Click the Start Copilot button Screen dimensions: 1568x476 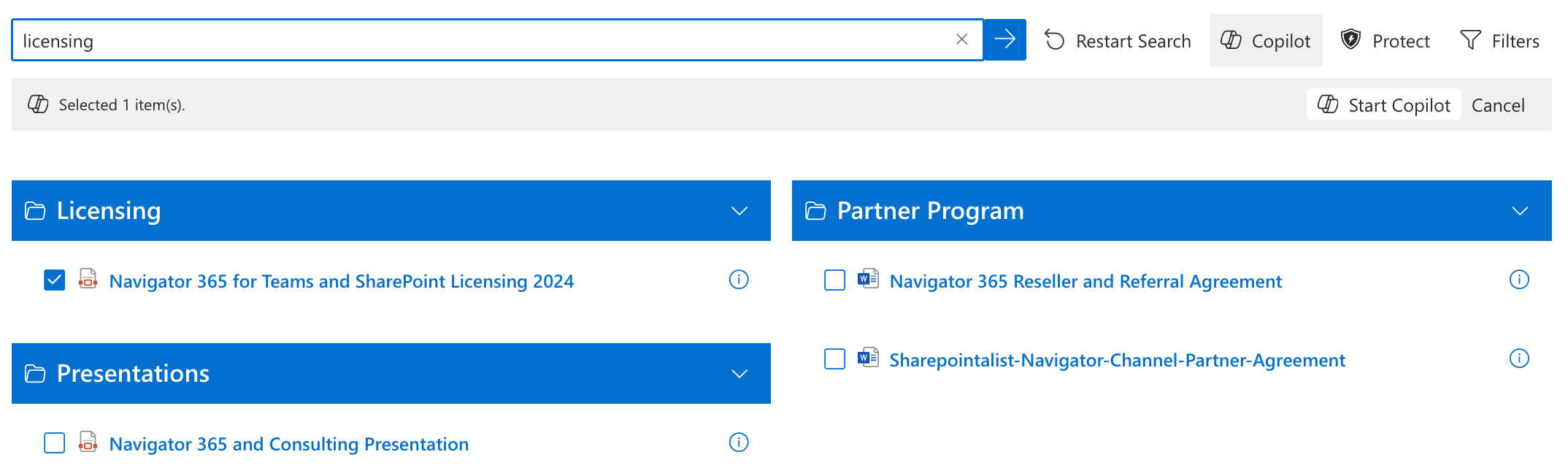[1384, 105]
